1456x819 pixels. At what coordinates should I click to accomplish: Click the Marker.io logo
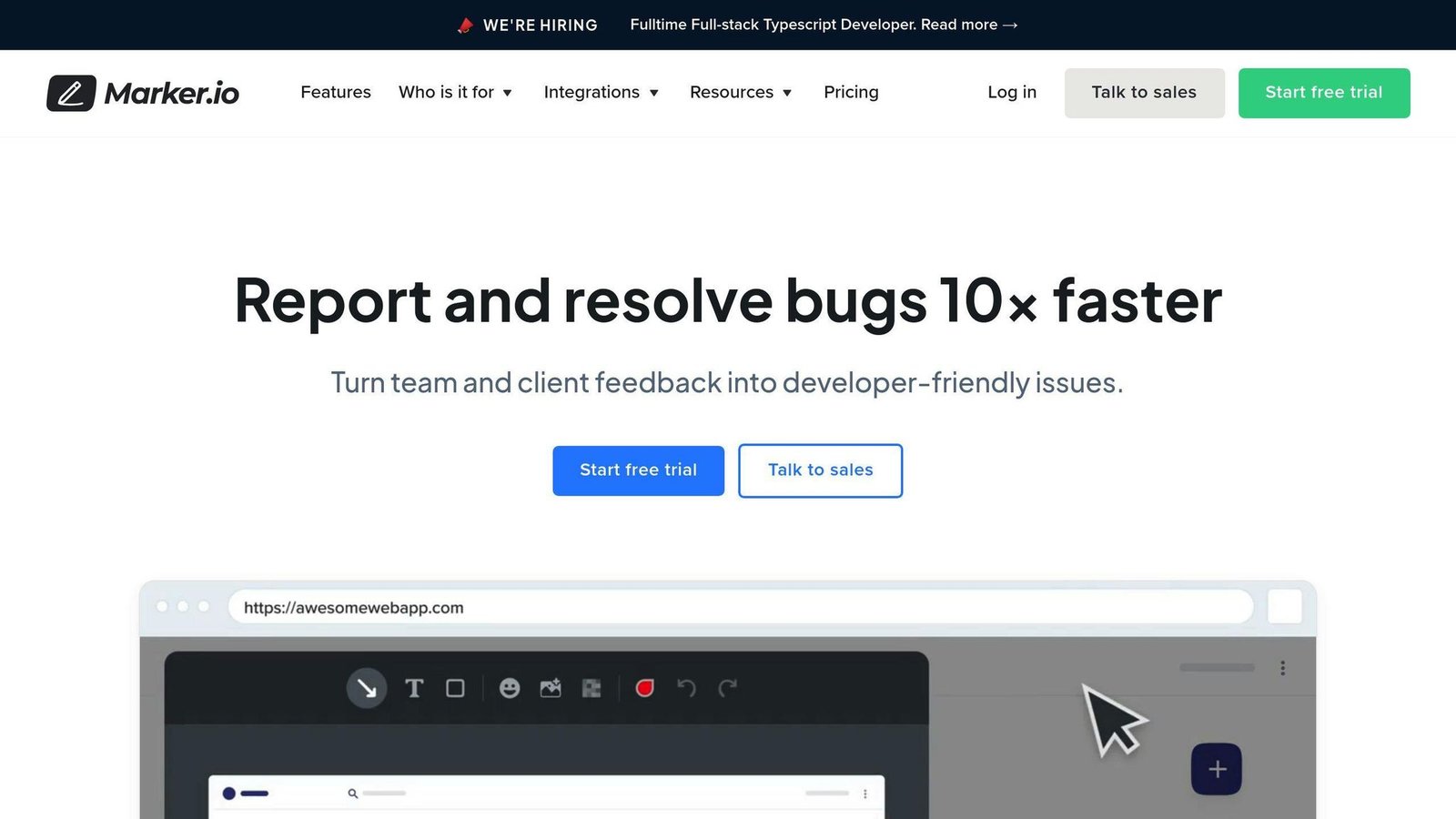coord(143,93)
